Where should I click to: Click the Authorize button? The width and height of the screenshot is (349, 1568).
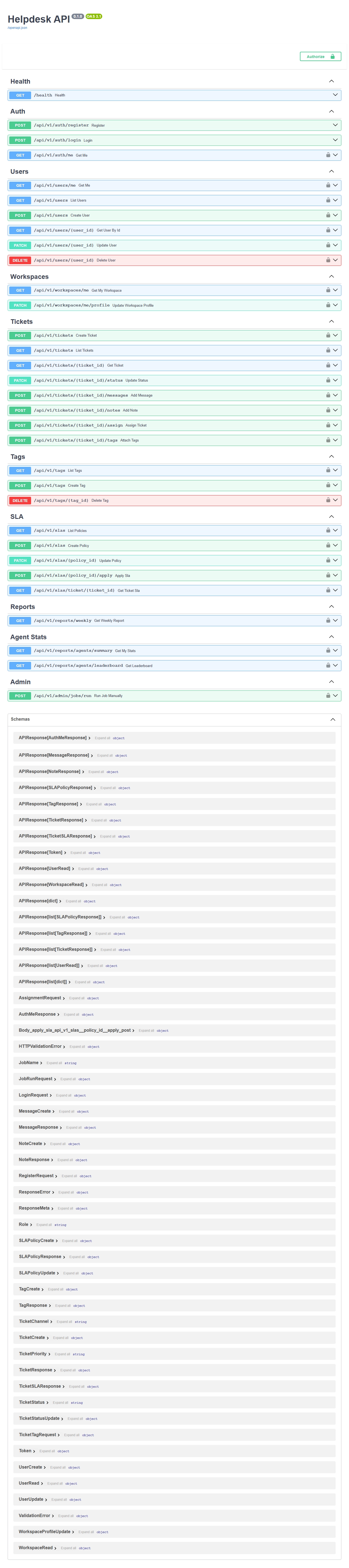[x=320, y=57]
